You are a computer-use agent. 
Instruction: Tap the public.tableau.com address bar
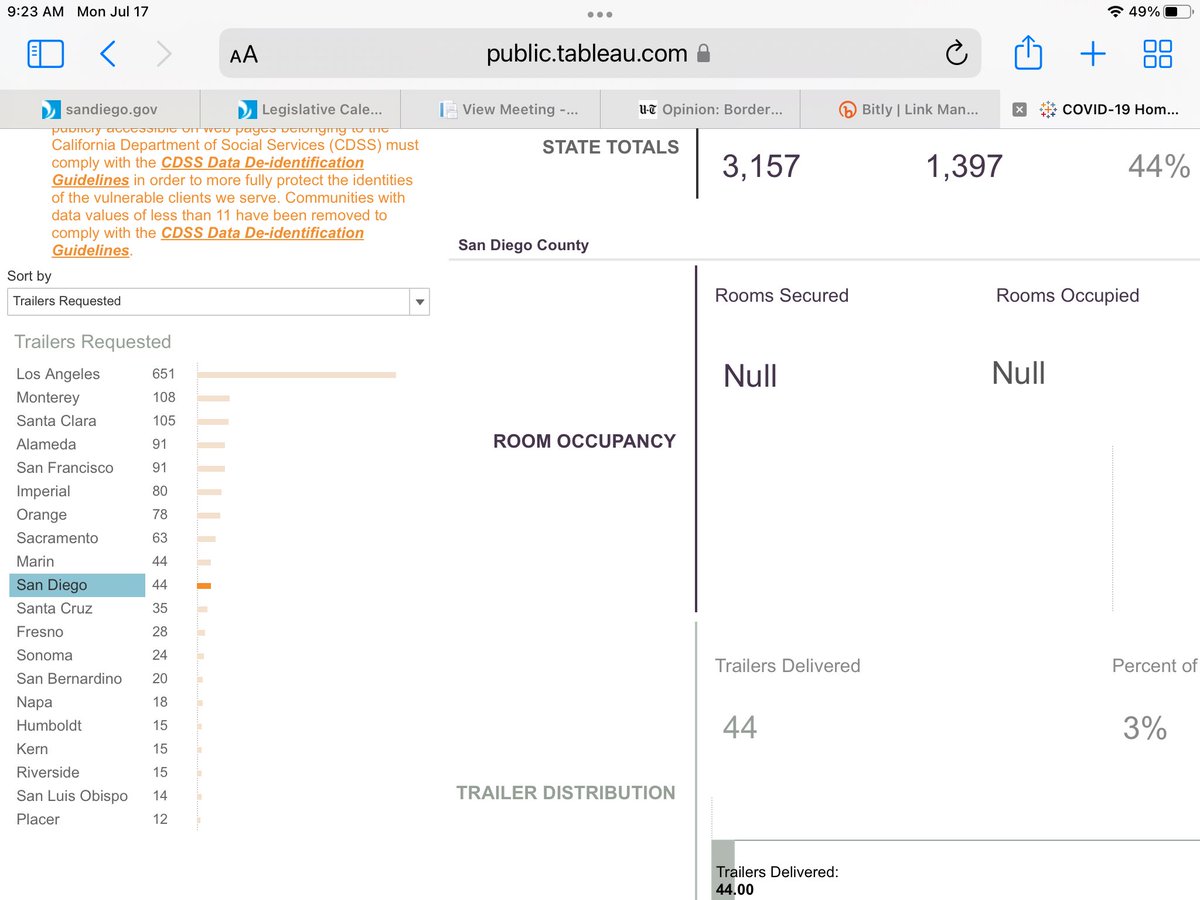click(600, 54)
